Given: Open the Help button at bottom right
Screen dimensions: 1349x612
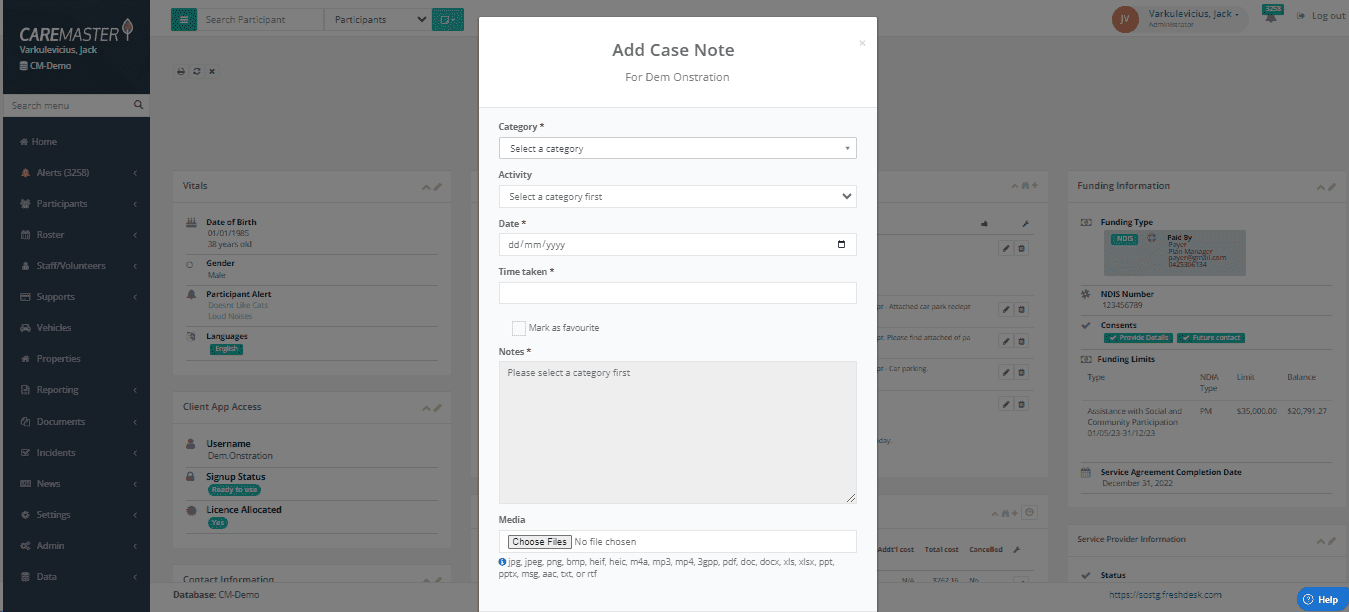Looking at the screenshot, I should click(1321, 597).
